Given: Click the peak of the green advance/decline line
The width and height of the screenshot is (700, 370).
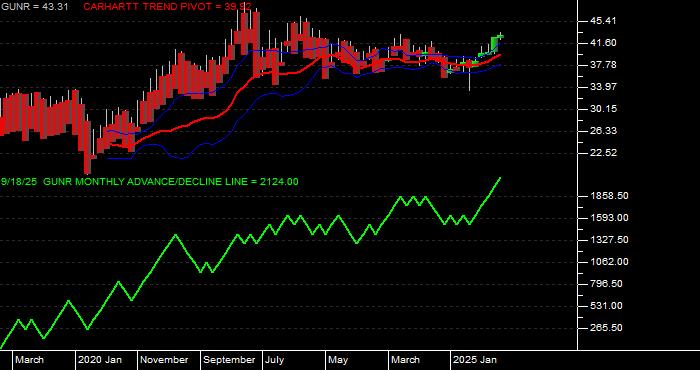Looking at the screenshot, I should pyautogui.click(x=500, y=178).
